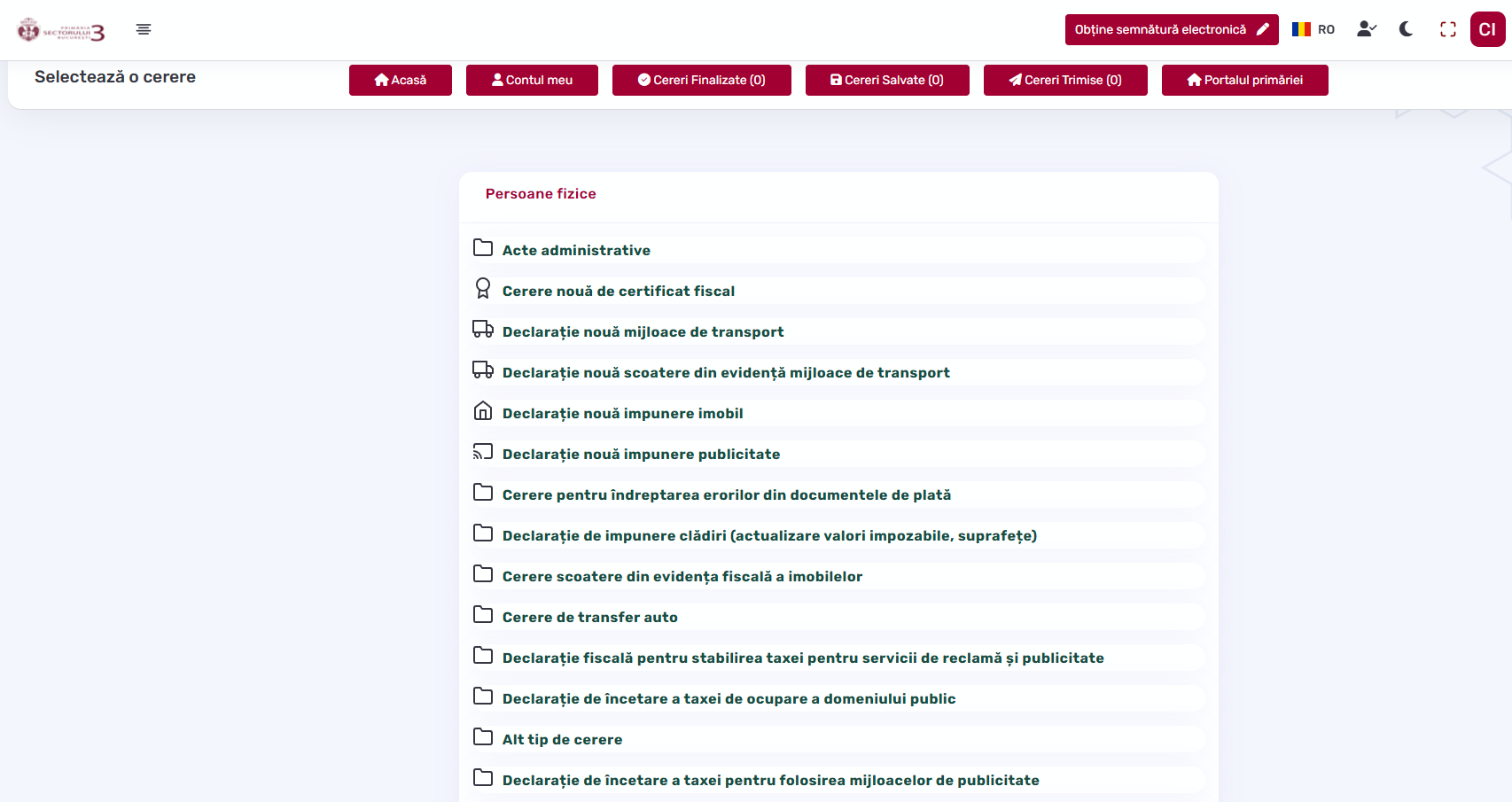Select Cerere de transfer auto
This screenshot has height=802, width=1512.
(x=589, y=617)
